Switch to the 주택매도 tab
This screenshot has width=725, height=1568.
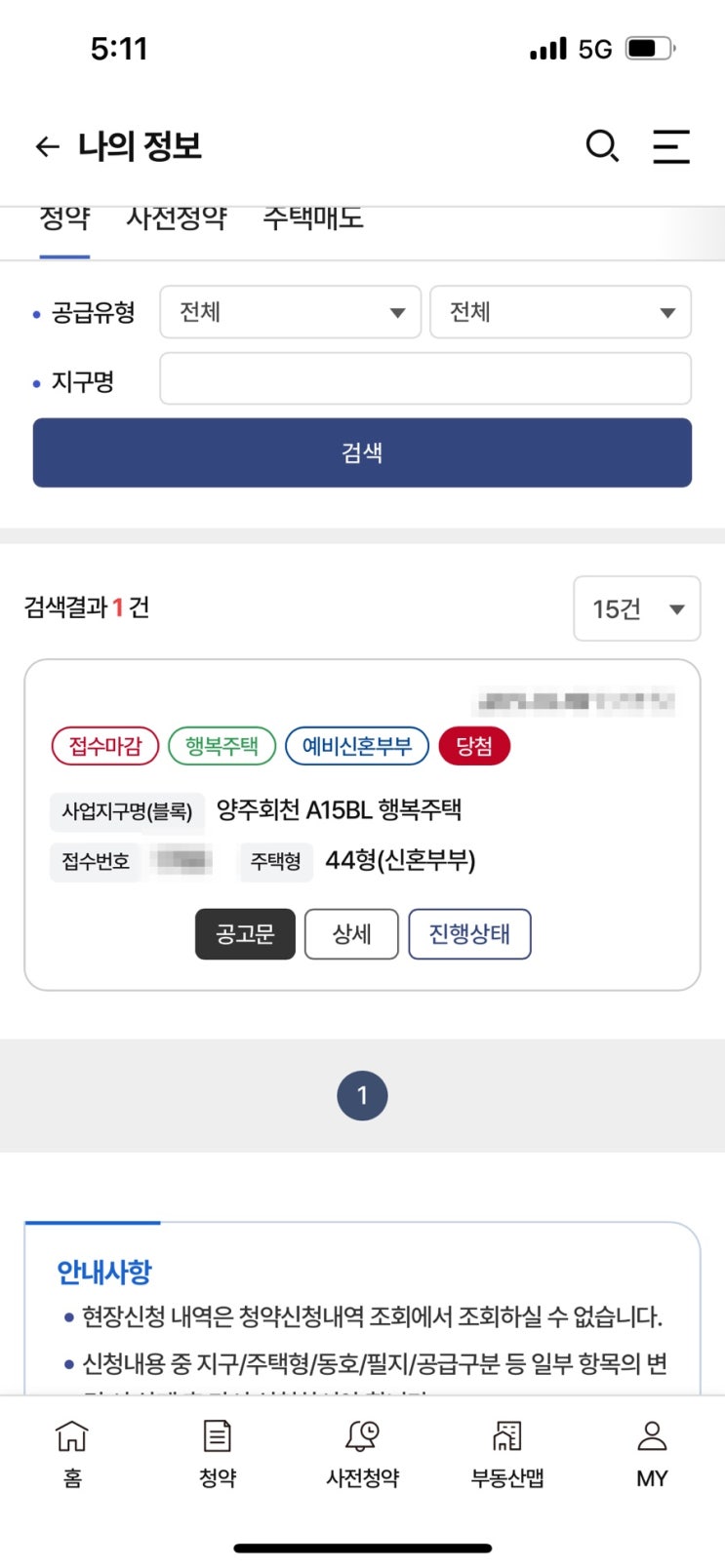[313, 219]
